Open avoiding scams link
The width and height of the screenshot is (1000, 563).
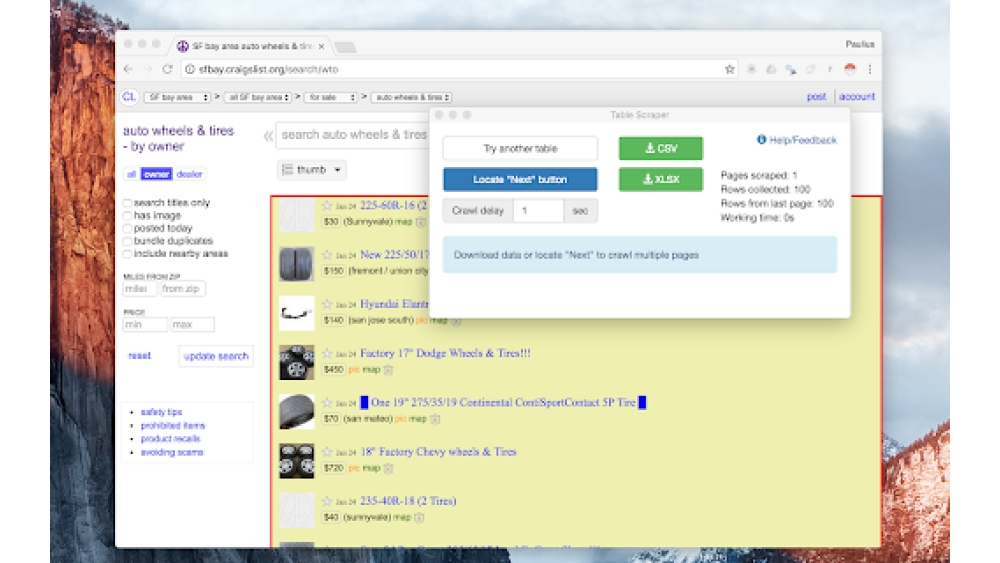172,452
